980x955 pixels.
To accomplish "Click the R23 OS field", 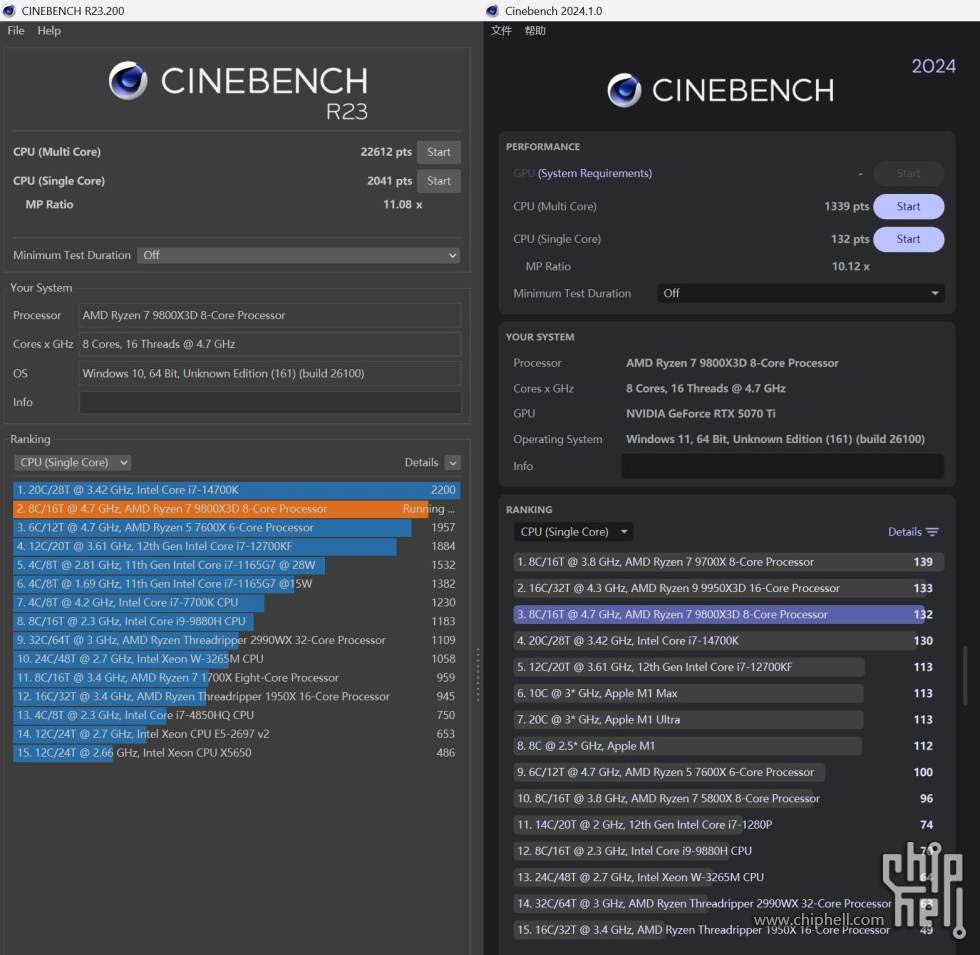I will [270, 374].
